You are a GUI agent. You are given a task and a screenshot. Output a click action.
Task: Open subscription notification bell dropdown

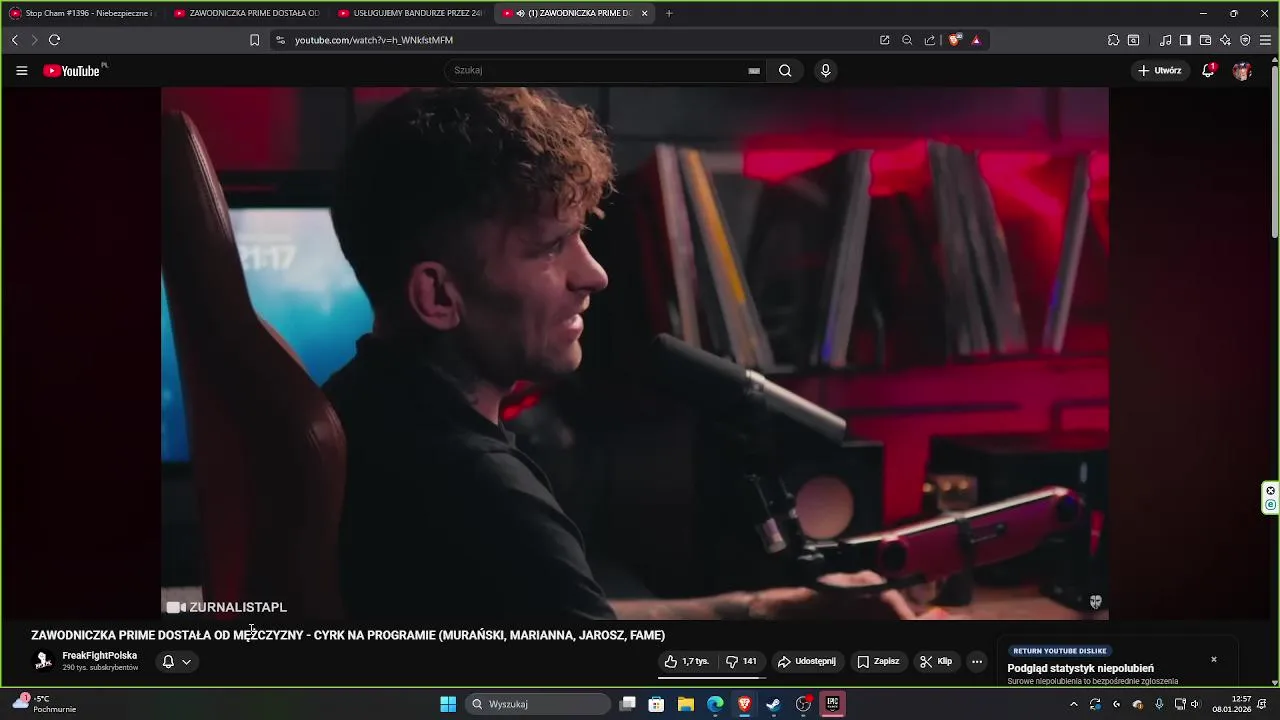177,661
